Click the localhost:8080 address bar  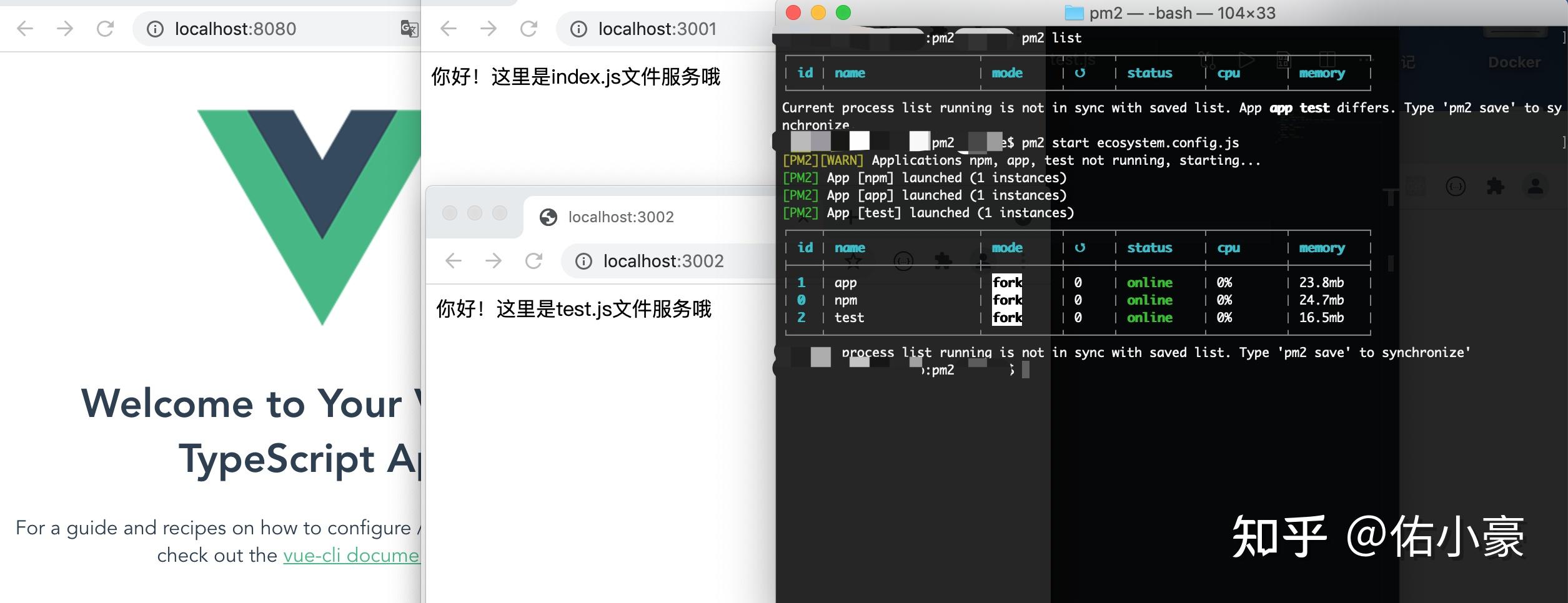click(x=277, y=29)
